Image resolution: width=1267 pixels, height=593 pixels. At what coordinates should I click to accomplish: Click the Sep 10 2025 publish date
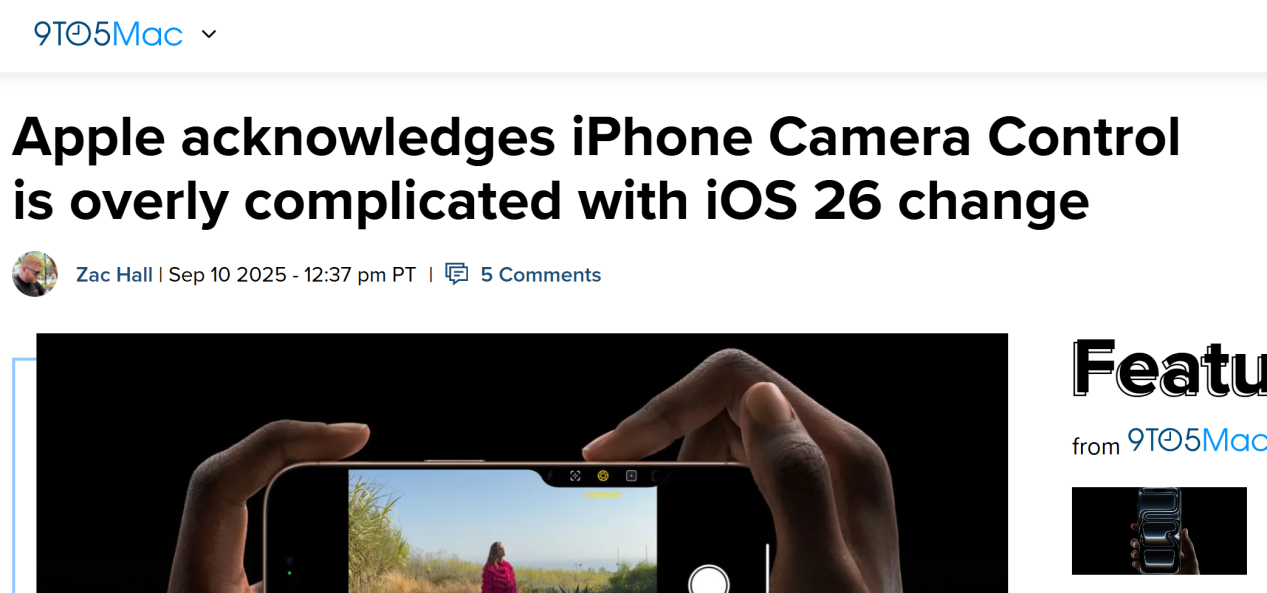tap(227, 274)
